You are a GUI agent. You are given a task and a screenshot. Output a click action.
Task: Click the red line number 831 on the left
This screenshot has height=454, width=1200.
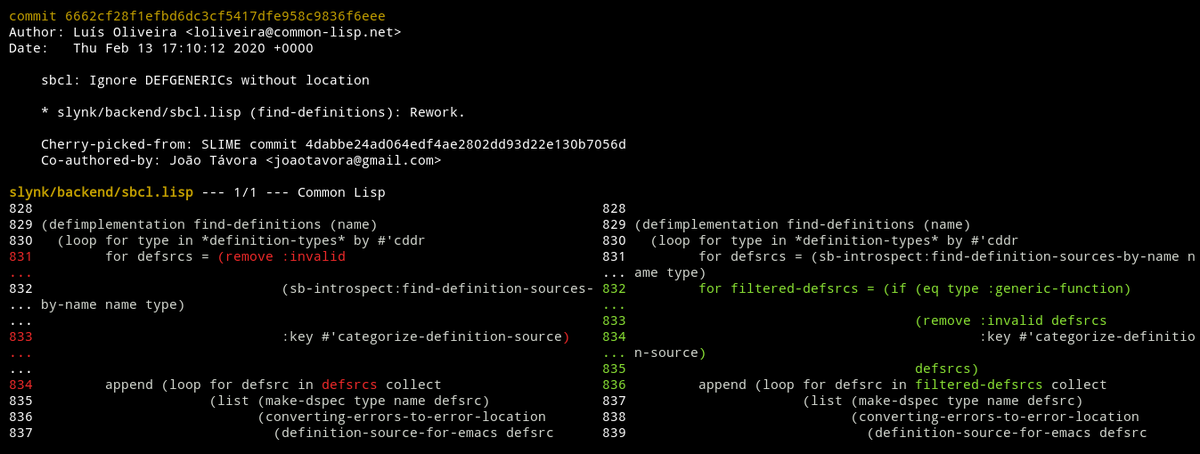click(20, 257)
